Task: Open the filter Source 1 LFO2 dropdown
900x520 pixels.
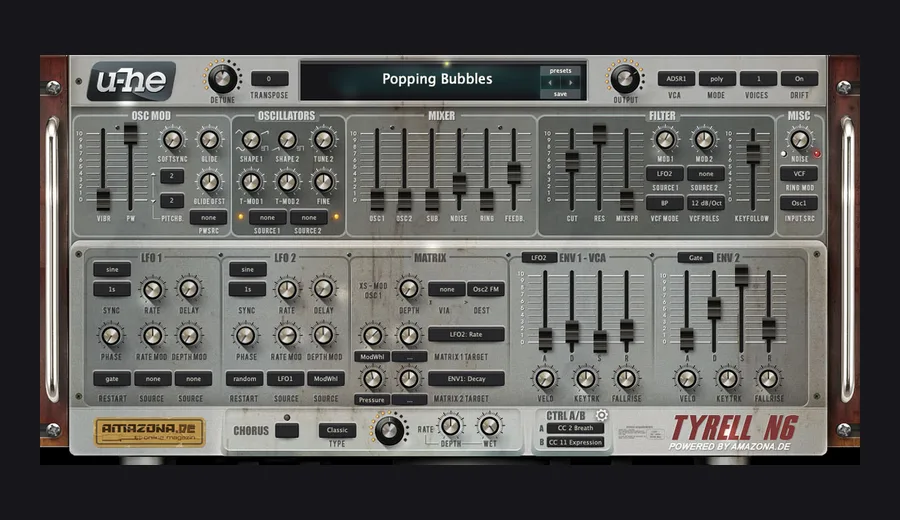Action: point(664,173)
